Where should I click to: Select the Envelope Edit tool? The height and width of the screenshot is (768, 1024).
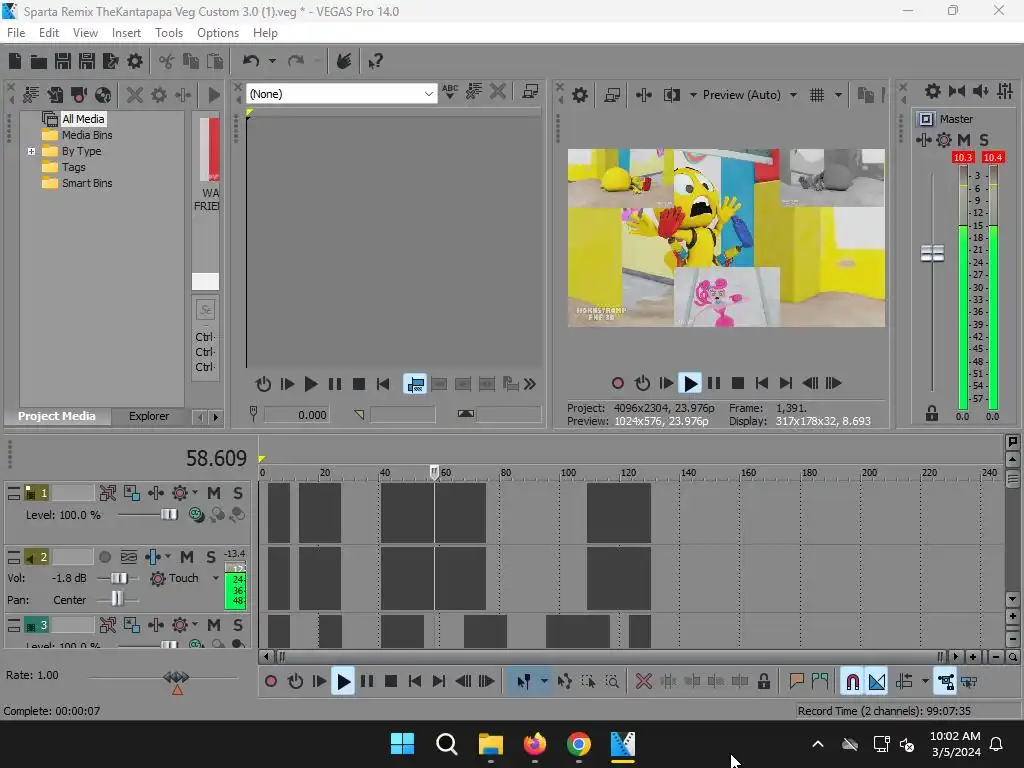[565, 682]
